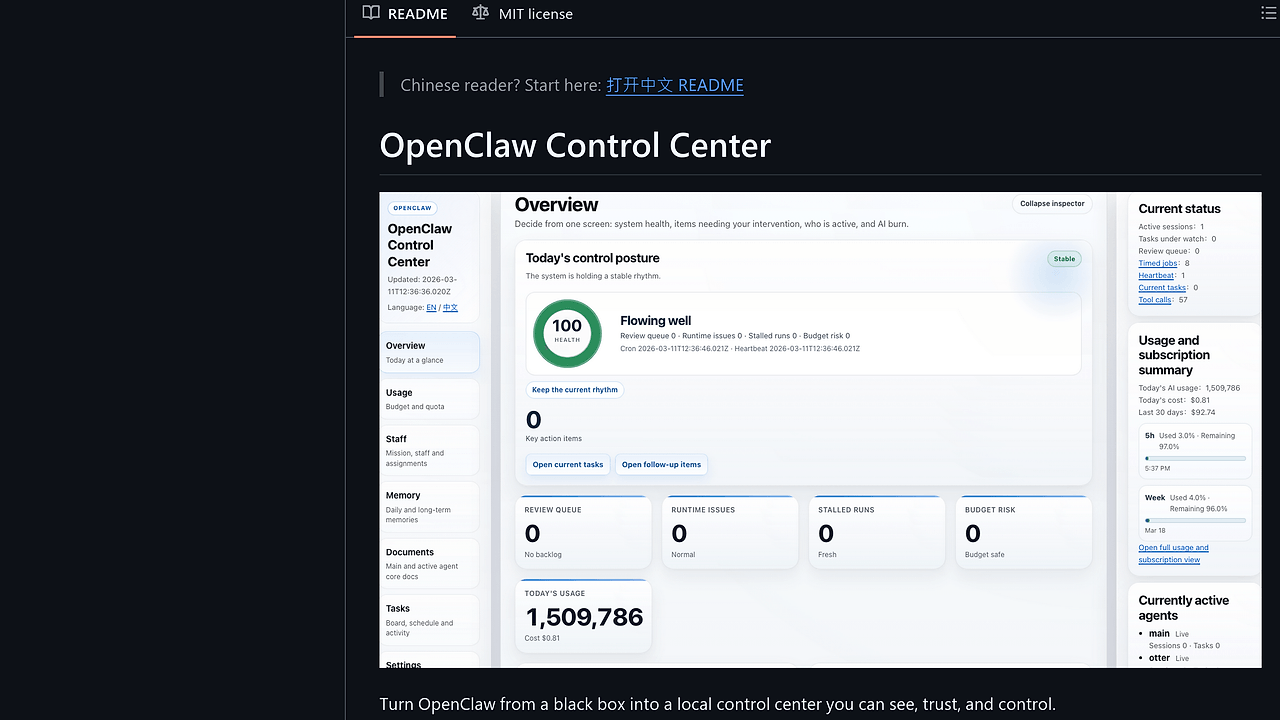Viewport: 1280px width, 720px height.
Task: Click the Flowing well status text
Action: (x=655, y=320)
